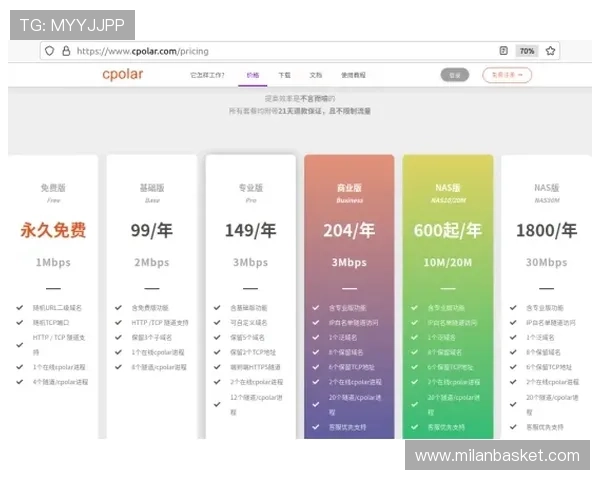Click the 1800/年 price
Image resolution: width=600 pixels, height=480 pixels.
point(546,230)
